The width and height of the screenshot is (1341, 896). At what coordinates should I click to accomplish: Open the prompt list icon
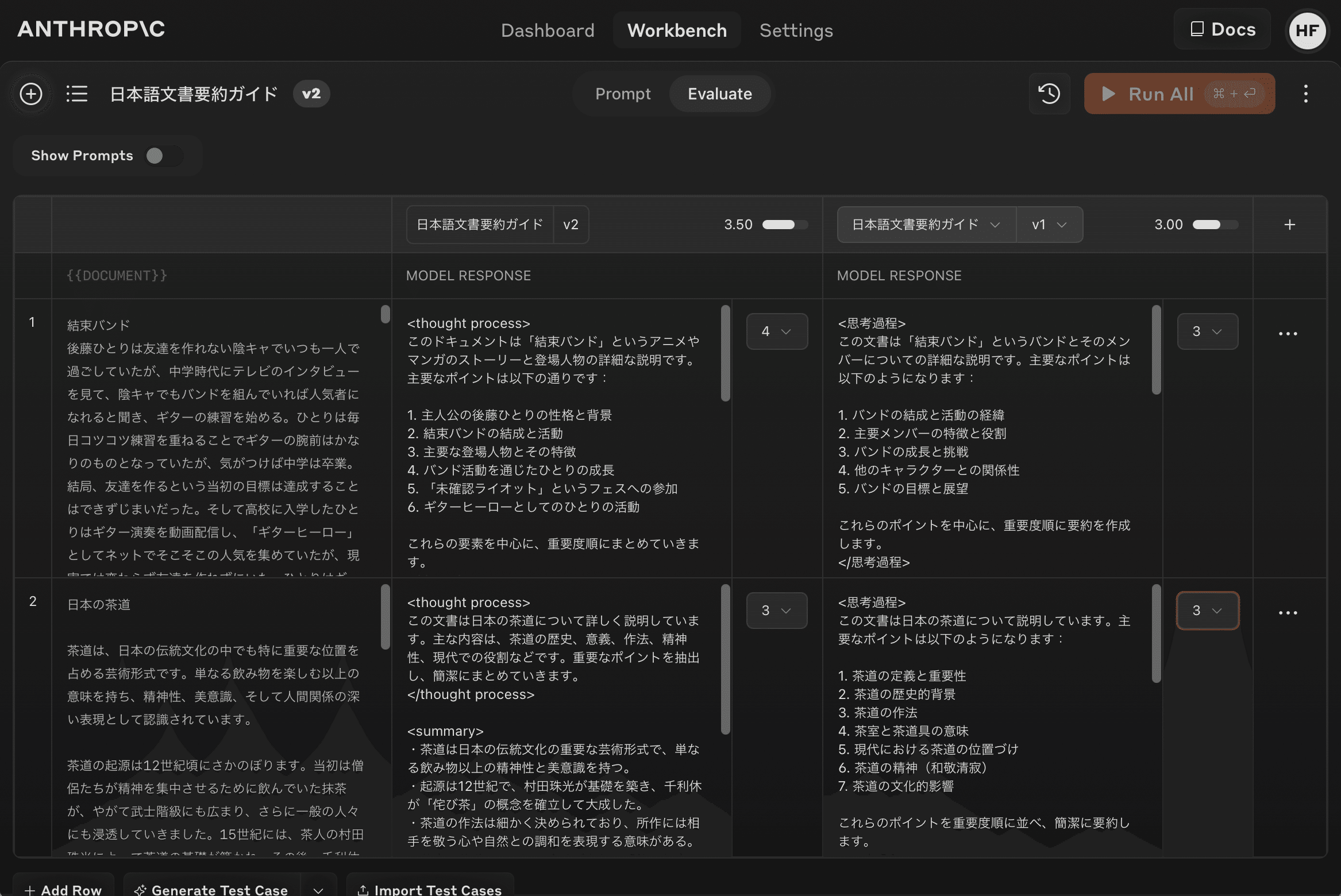click(77, 94)
